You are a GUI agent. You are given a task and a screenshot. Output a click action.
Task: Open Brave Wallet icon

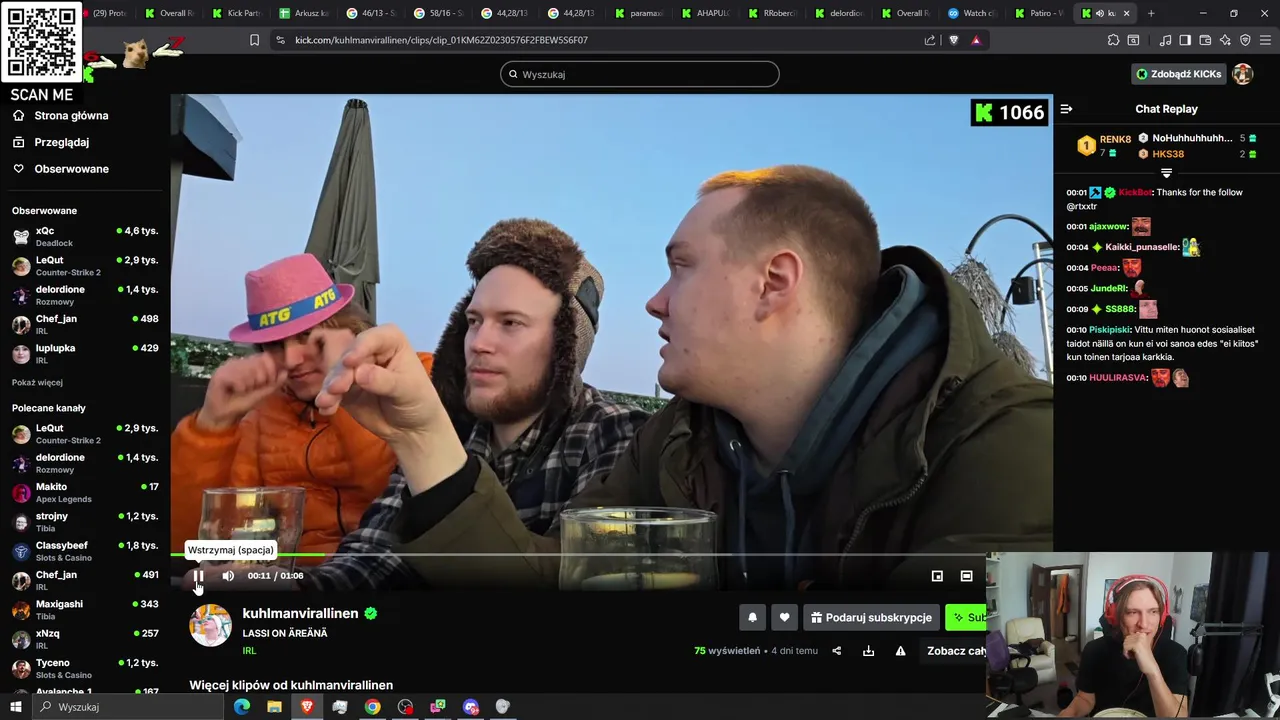point(1205,40)
